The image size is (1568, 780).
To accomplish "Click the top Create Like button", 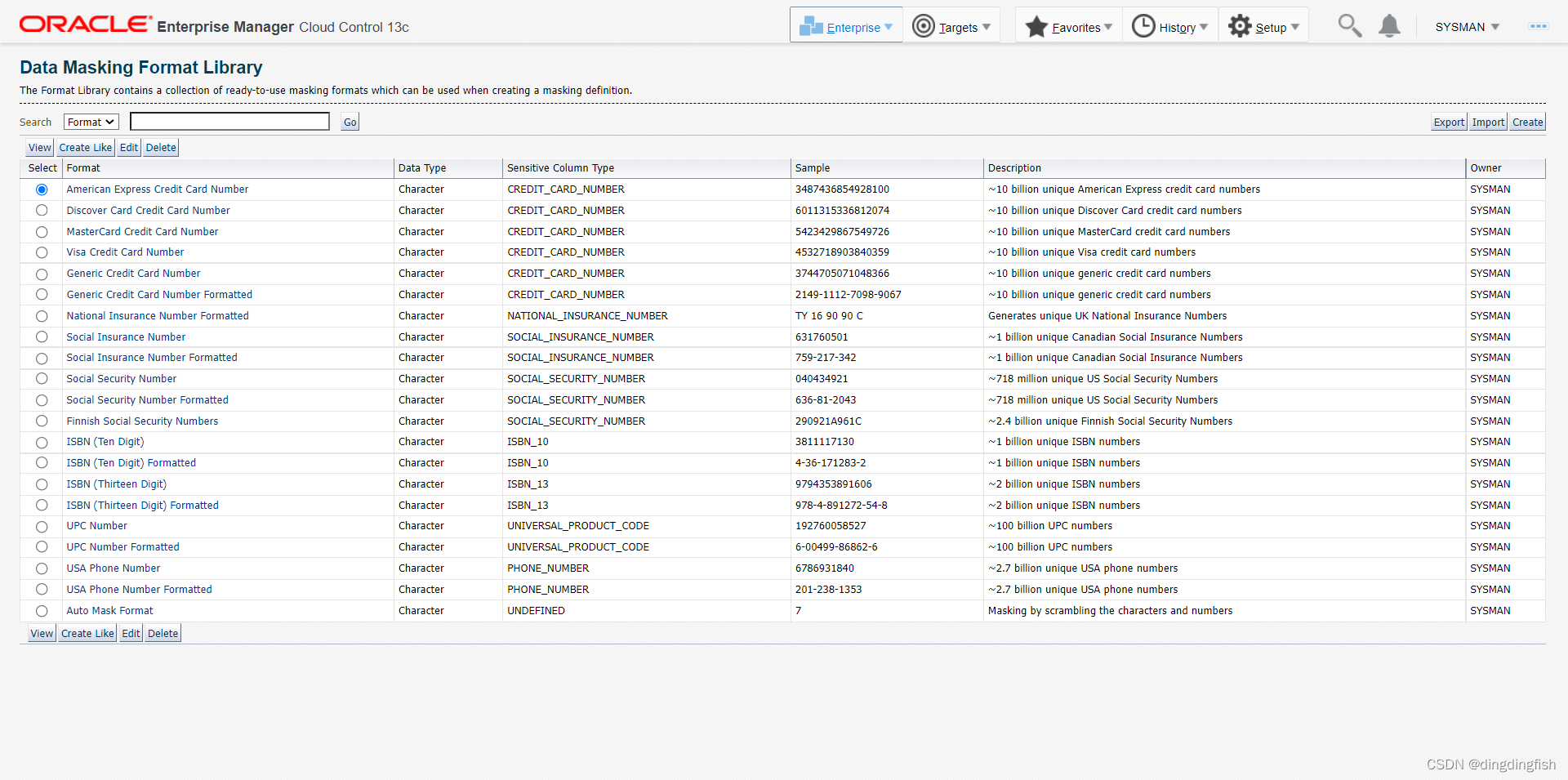I will coord(86,148).
